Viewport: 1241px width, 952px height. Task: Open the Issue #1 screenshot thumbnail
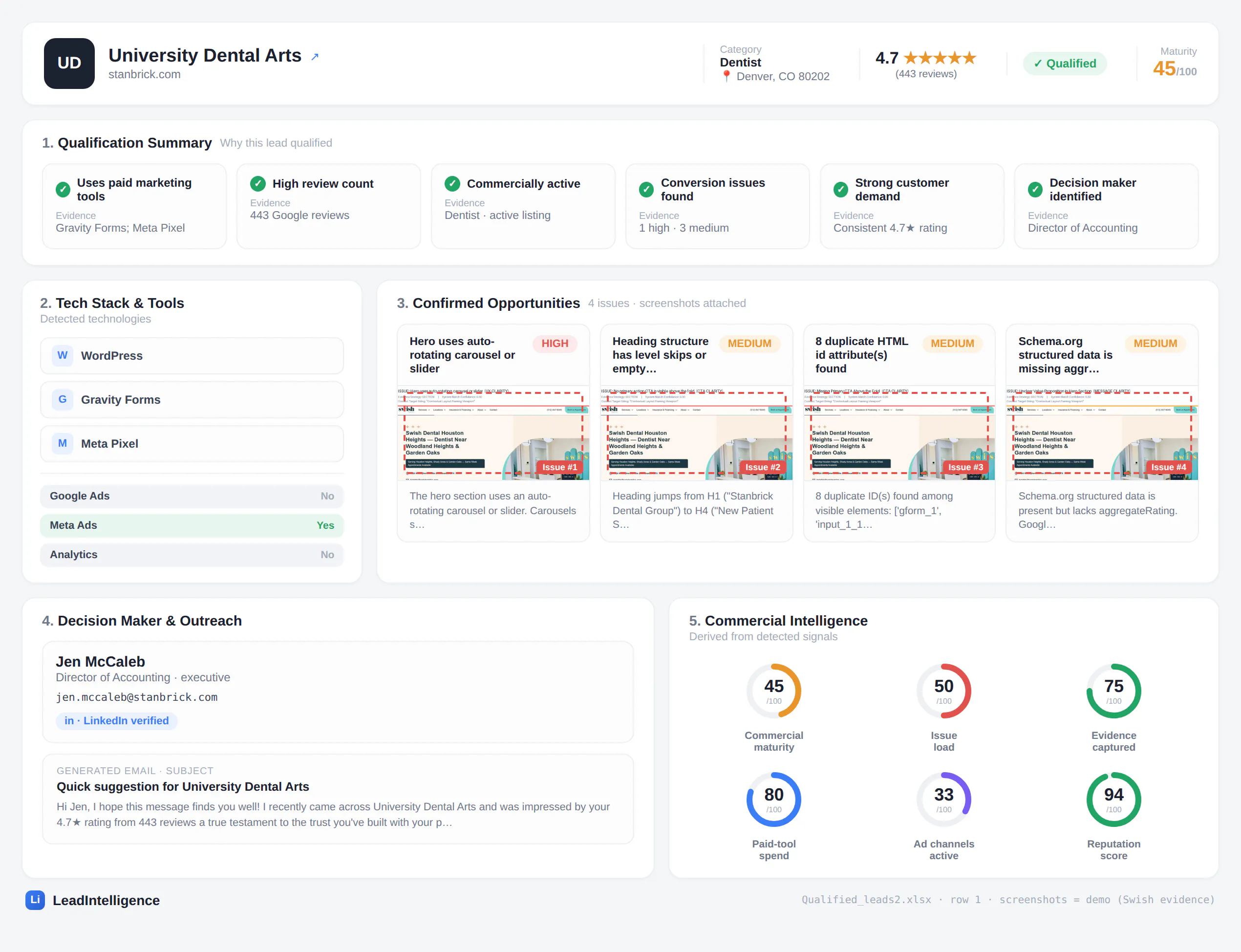[x=493, y=433]
